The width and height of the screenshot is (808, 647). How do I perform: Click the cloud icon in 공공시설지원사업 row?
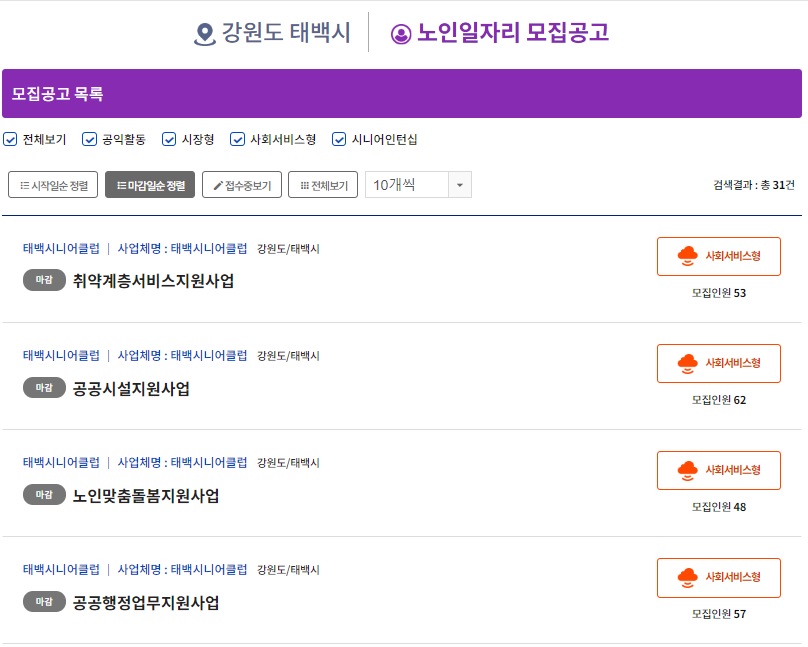pyautogui.click(x=687, y=363)
